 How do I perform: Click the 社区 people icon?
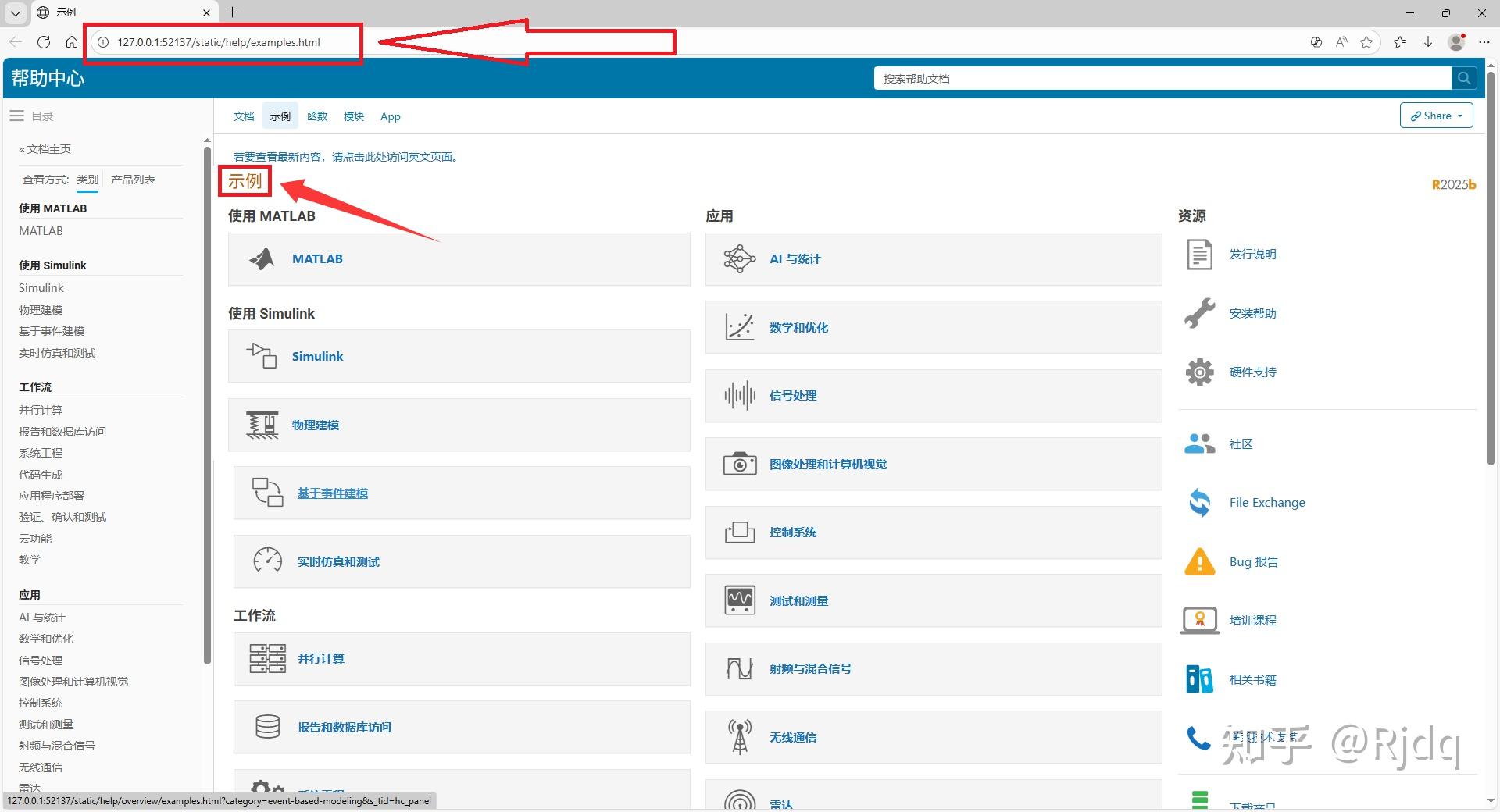[1199, 443]
